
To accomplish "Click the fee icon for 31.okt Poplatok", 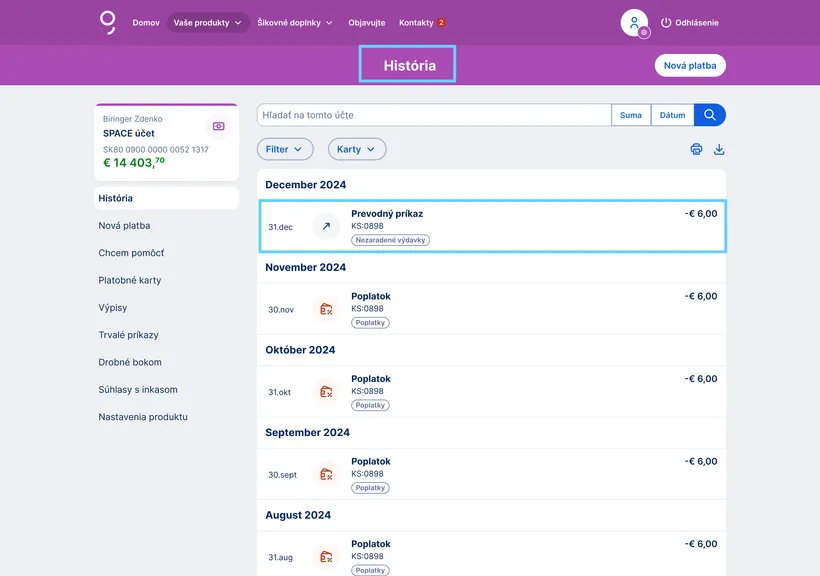I will [326, 392].
